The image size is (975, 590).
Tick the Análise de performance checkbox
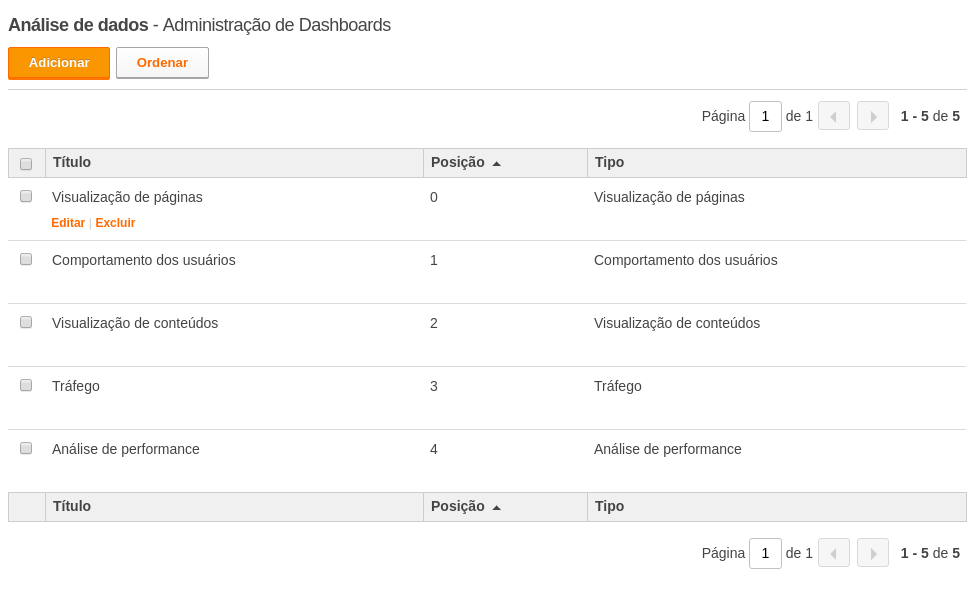pos(26,448)
